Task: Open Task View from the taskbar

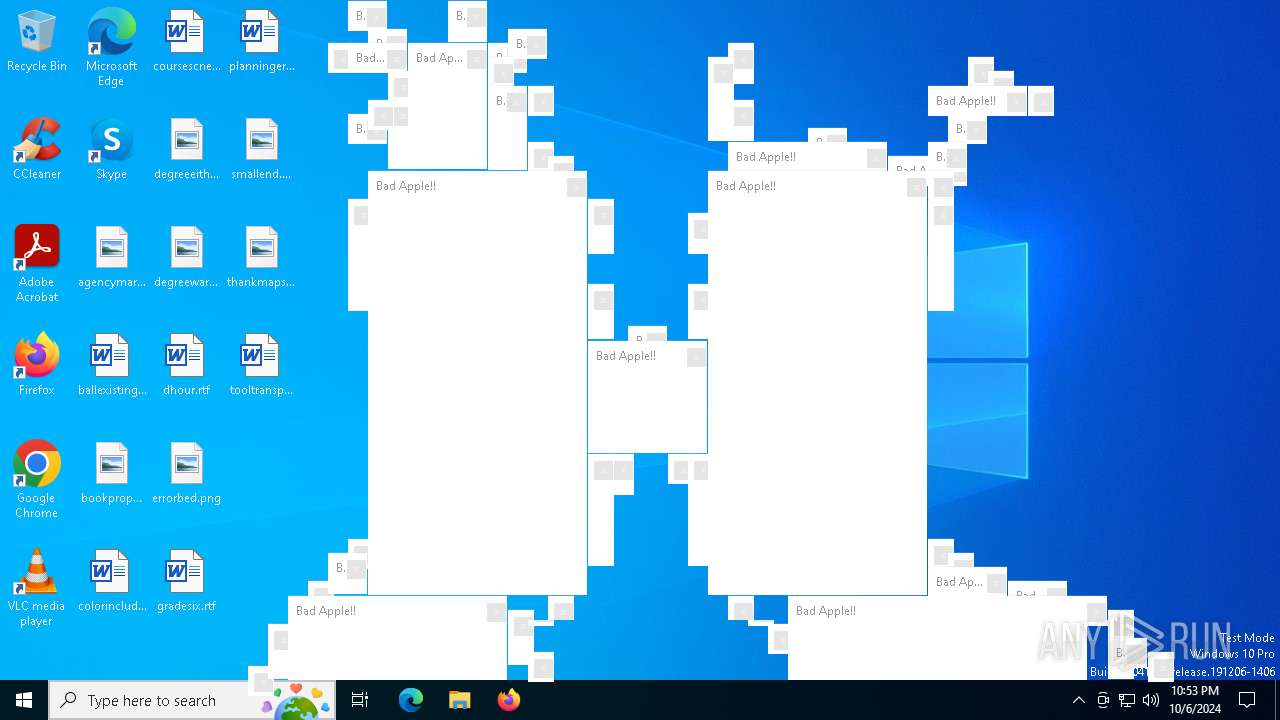Action: click(360, 700)
